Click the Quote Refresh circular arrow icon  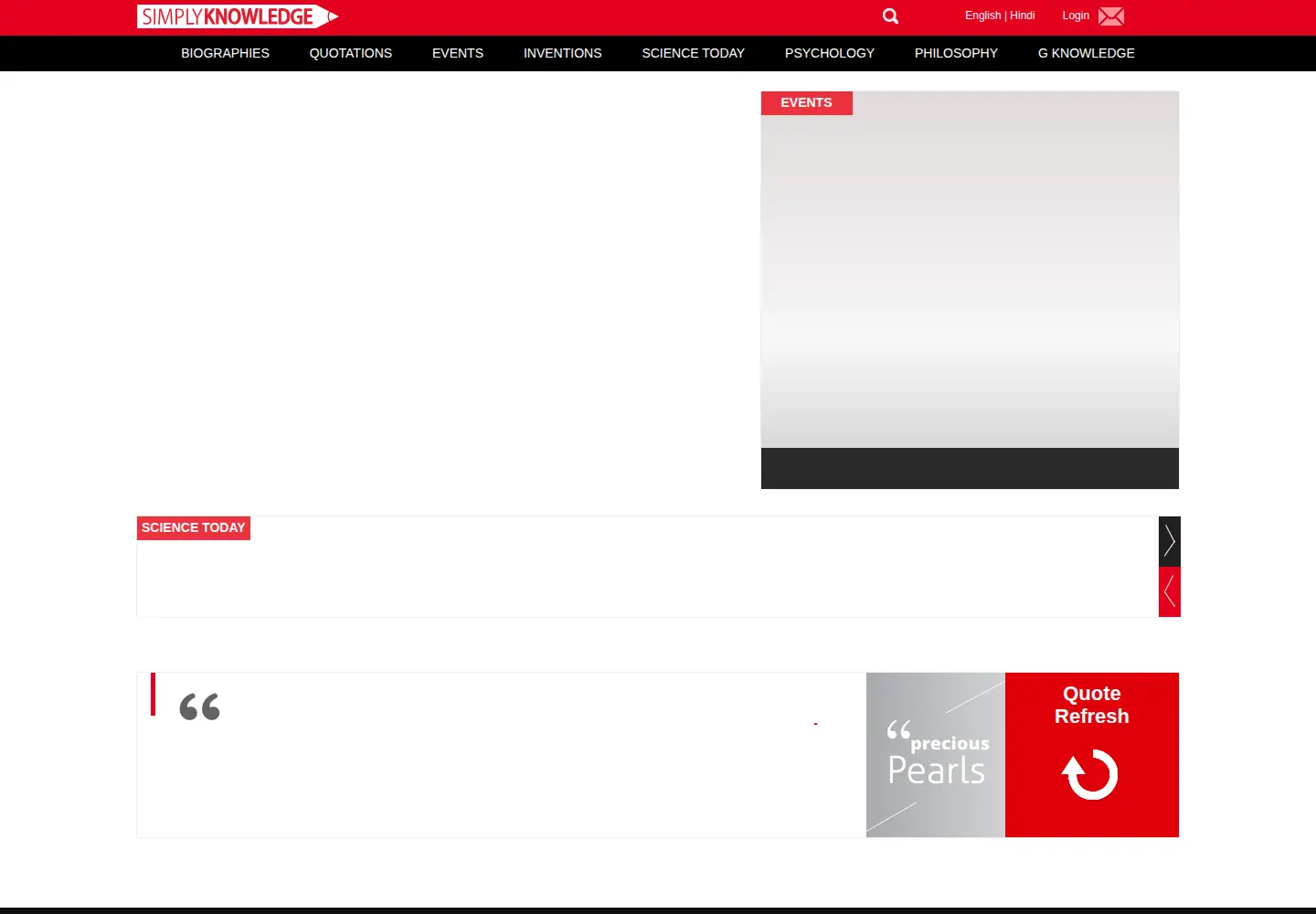tap(1090, 774)
